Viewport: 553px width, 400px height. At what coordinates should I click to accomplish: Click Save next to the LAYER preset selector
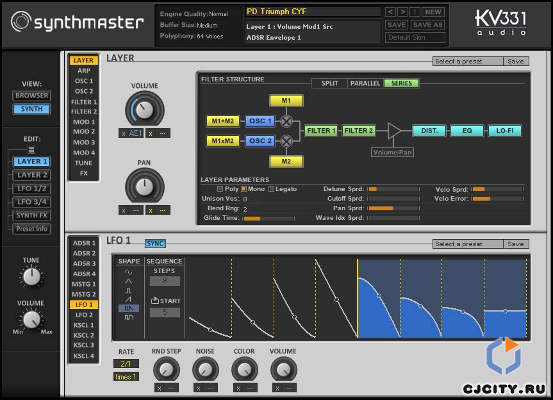[516, 61]
